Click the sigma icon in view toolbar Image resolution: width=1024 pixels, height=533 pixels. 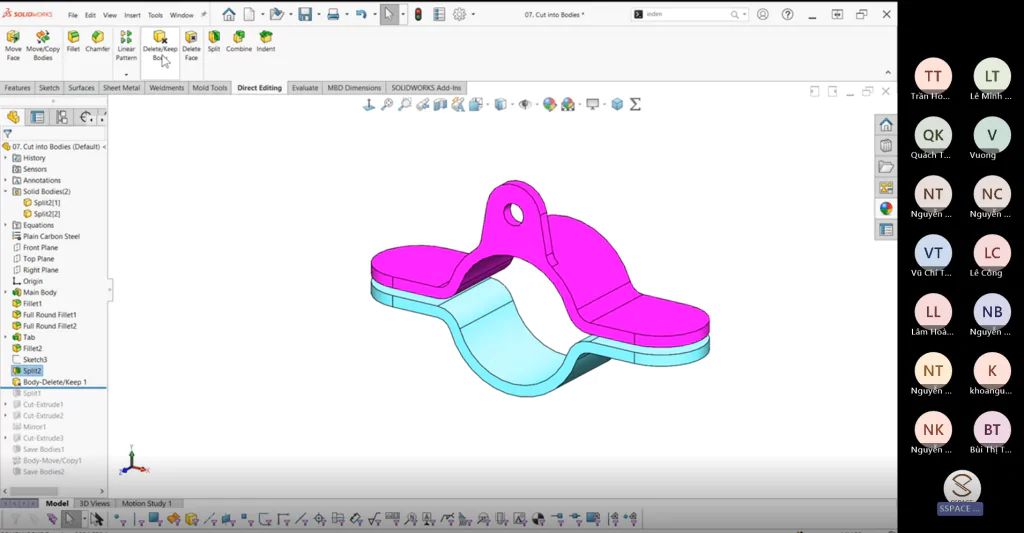[635, 105]
